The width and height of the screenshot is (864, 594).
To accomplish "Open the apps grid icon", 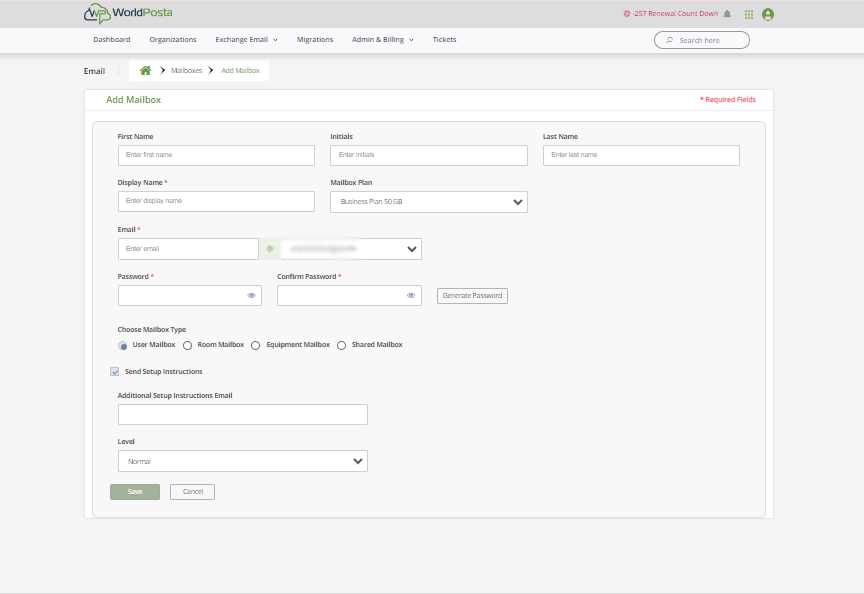I will [749, 14].
